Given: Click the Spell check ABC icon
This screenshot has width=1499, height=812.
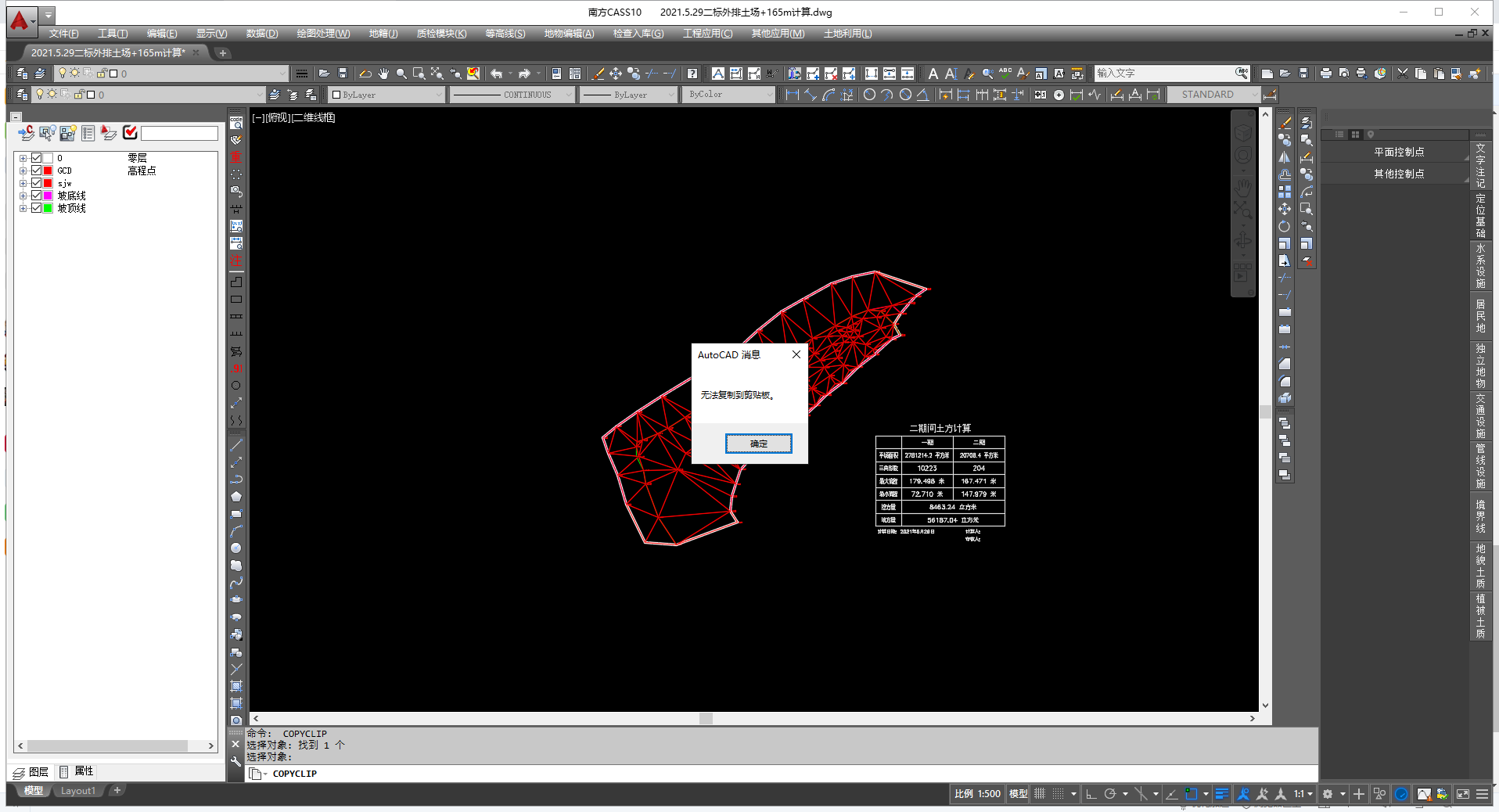Looking at the screenshot, I should 1005,74.
